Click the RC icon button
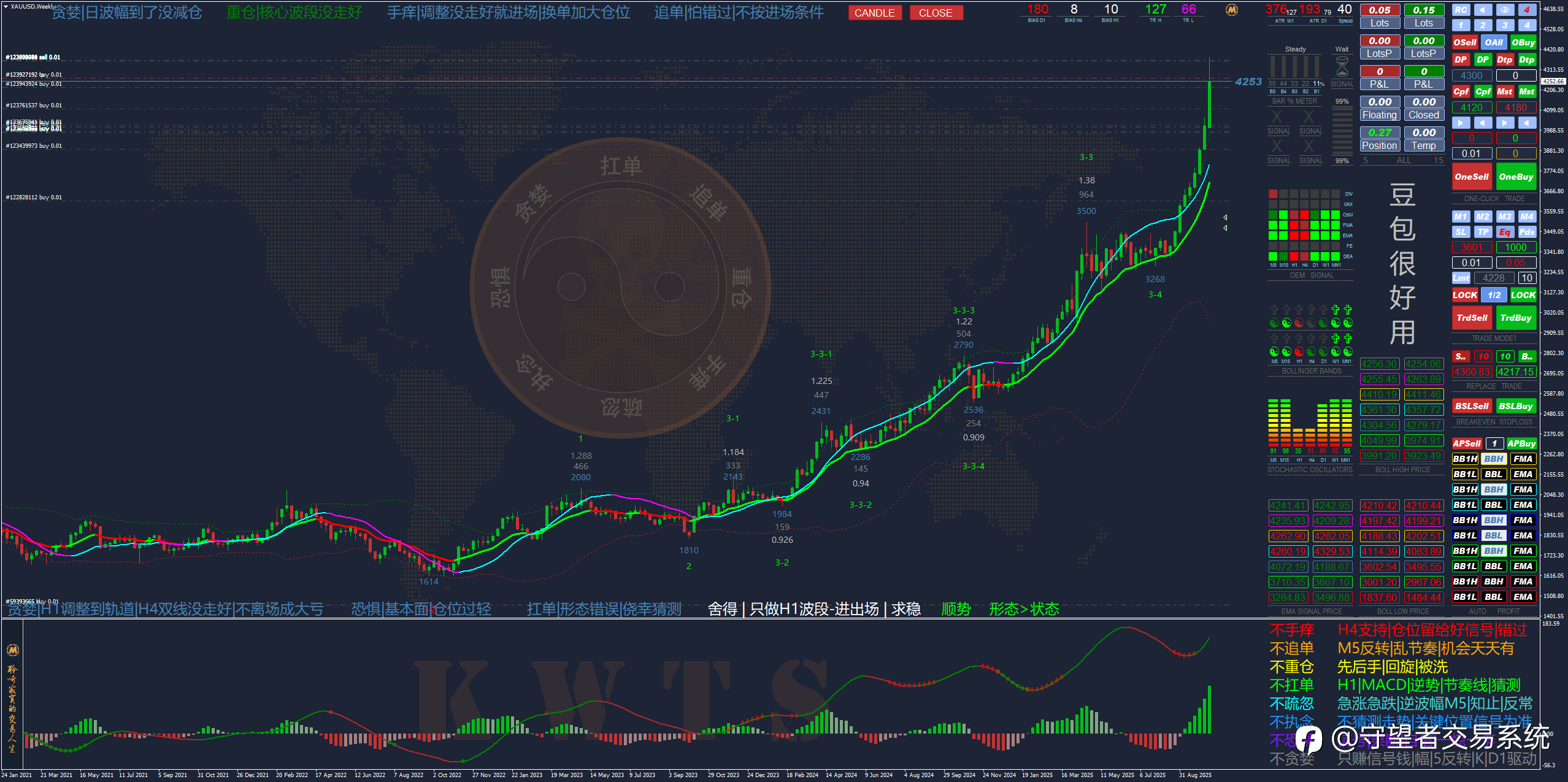1568x782 pixels. point(1461,10)
